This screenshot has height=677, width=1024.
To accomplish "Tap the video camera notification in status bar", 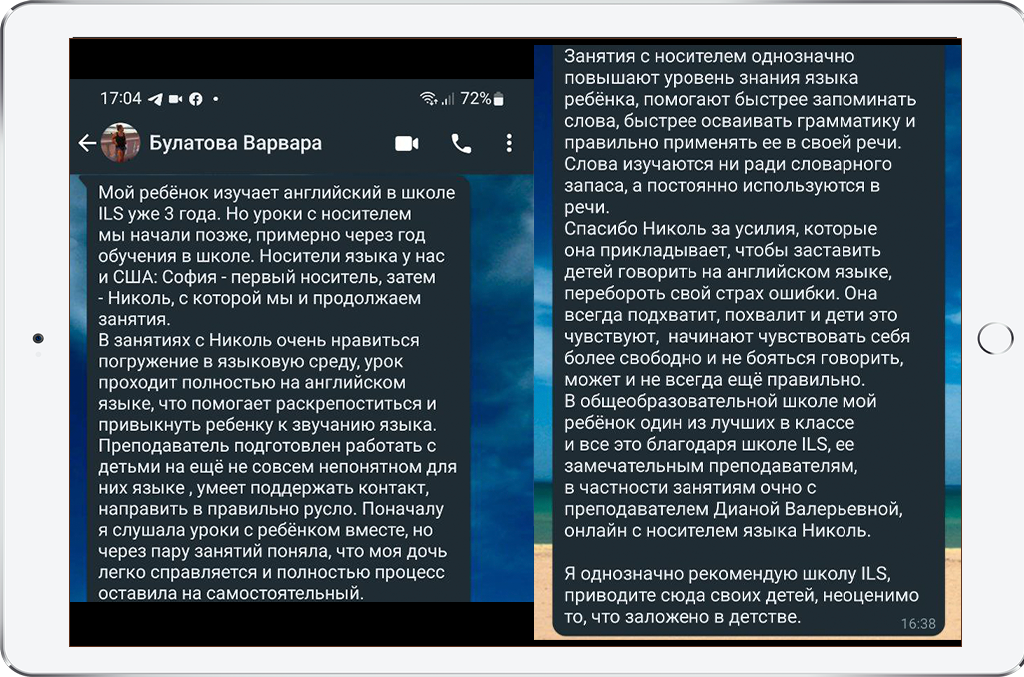I will click(x=176, y=99).
